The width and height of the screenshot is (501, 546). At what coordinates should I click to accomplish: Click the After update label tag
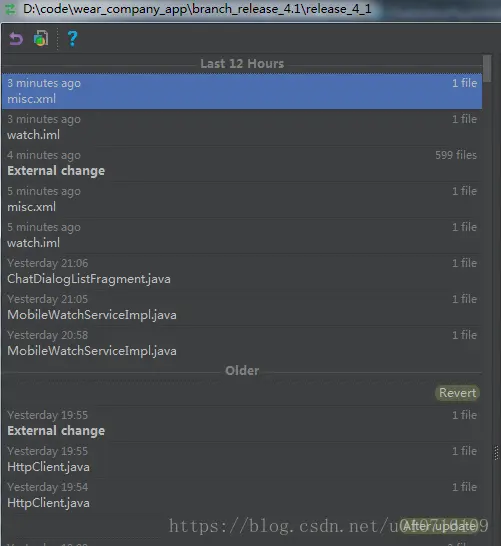click(x=439, y=526)
